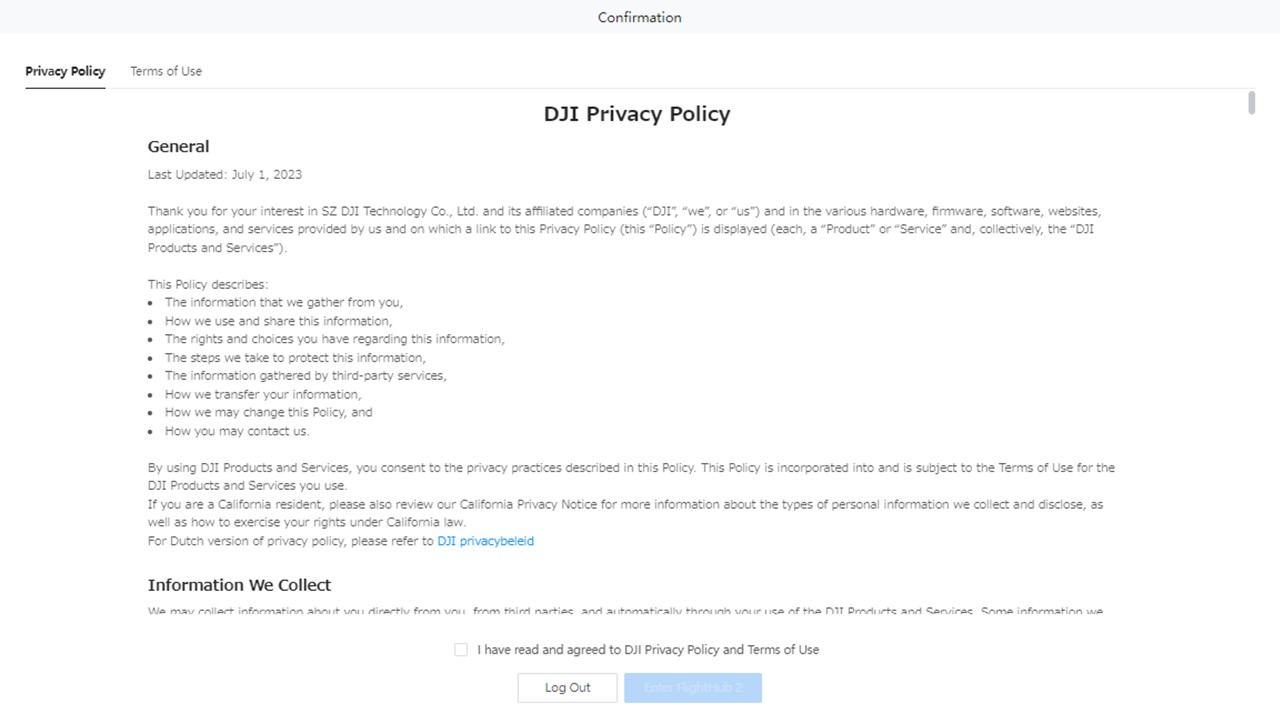
Task: Click bullet 'How we transfer your information'
Action: point(263,394)
